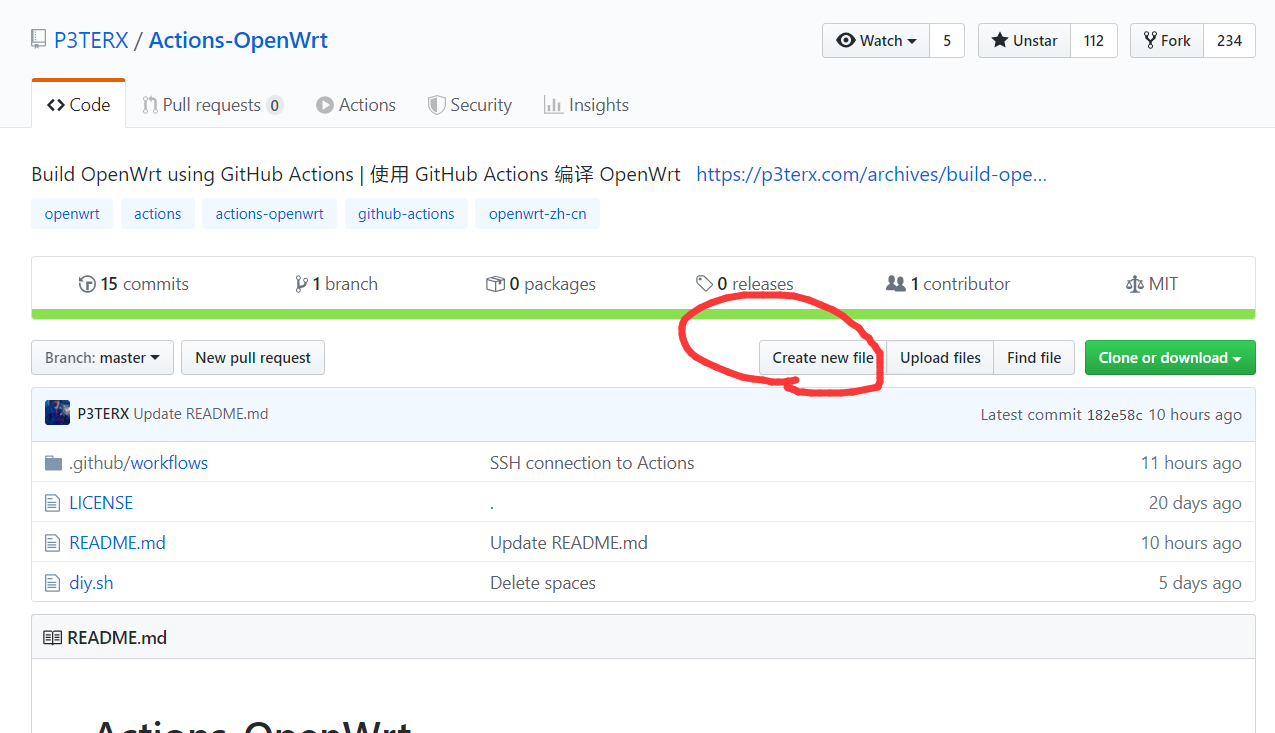Open the Watch notifications dropdown

point(876,41)
